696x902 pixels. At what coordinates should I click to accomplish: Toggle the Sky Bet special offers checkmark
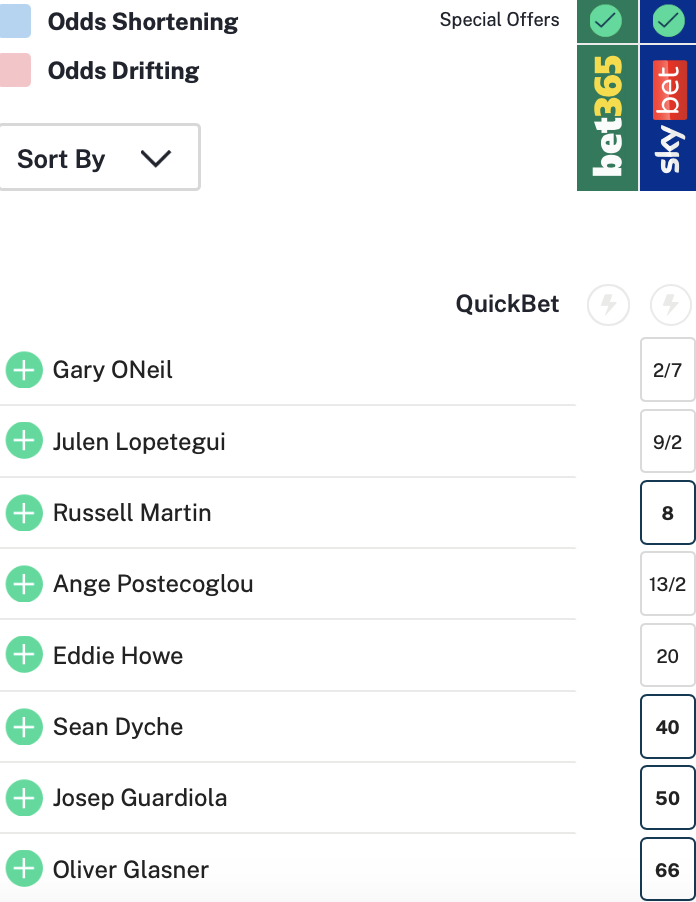click(x=668, y=20)
